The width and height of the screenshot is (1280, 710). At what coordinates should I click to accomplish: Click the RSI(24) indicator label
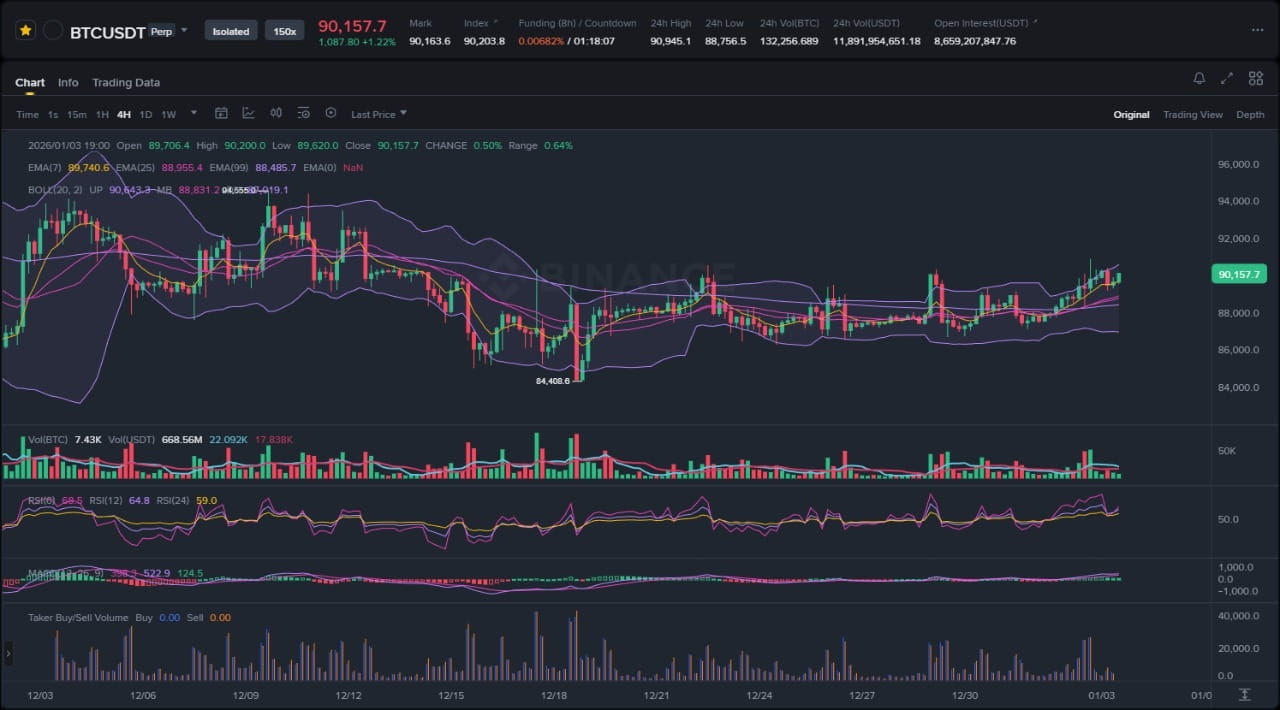pos(174,500)
